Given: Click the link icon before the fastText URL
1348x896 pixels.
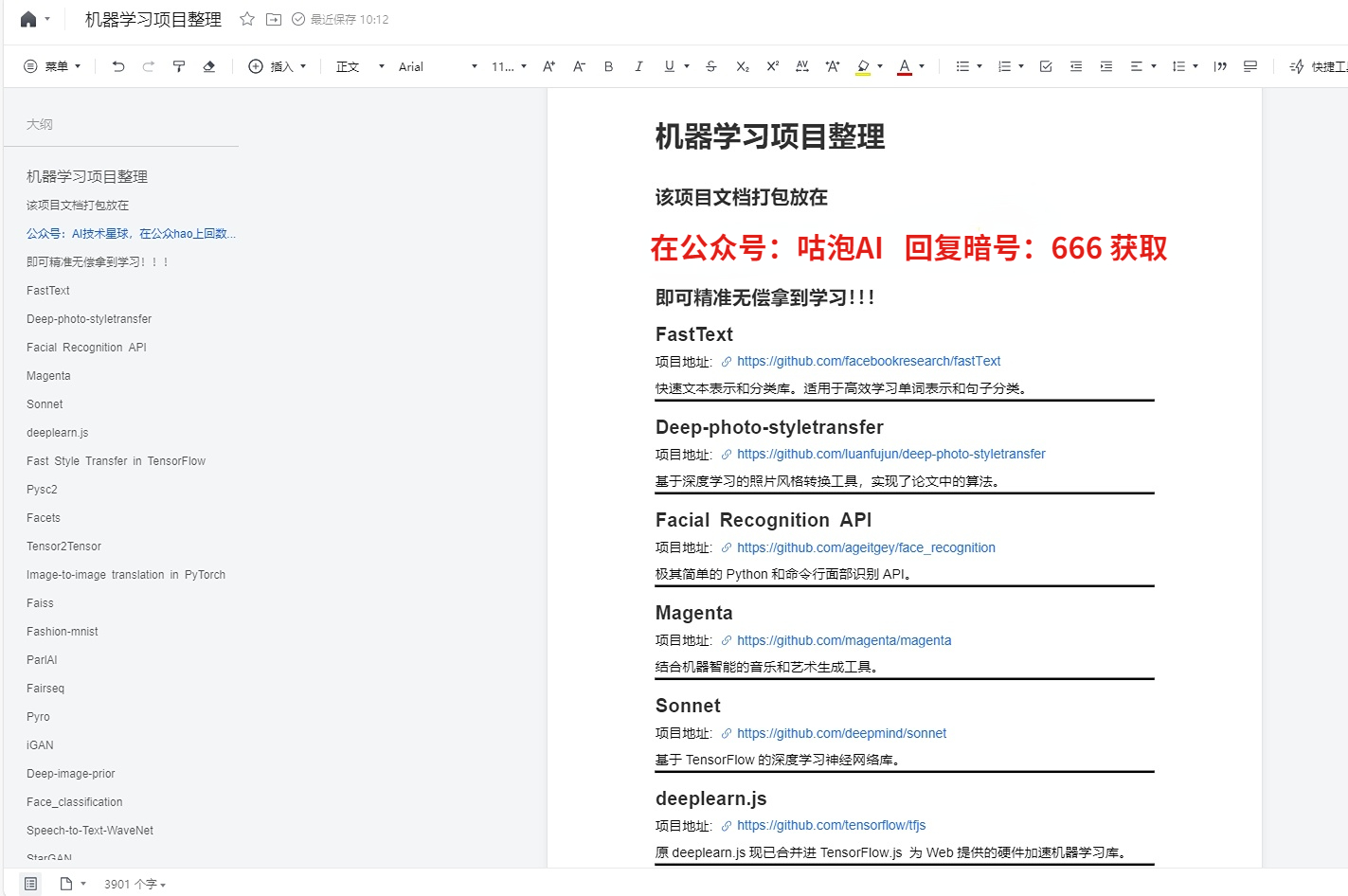Looking at the screenshot, I should [727, 362].
